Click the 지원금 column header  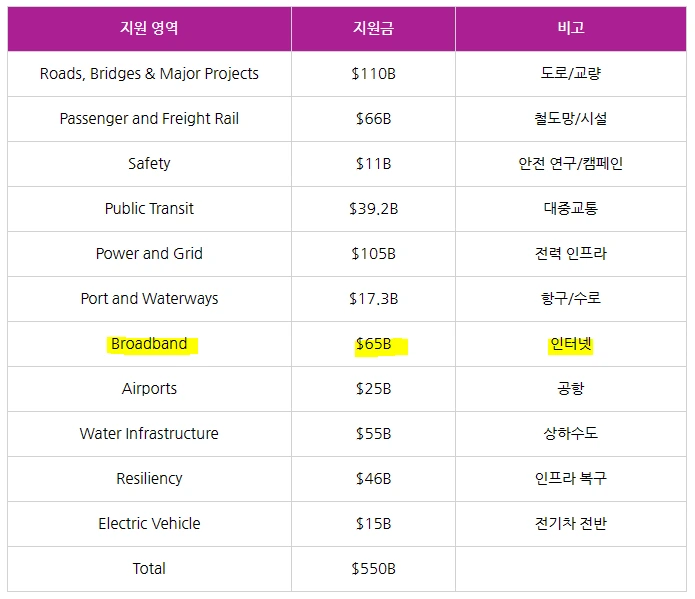pos(373,28)
